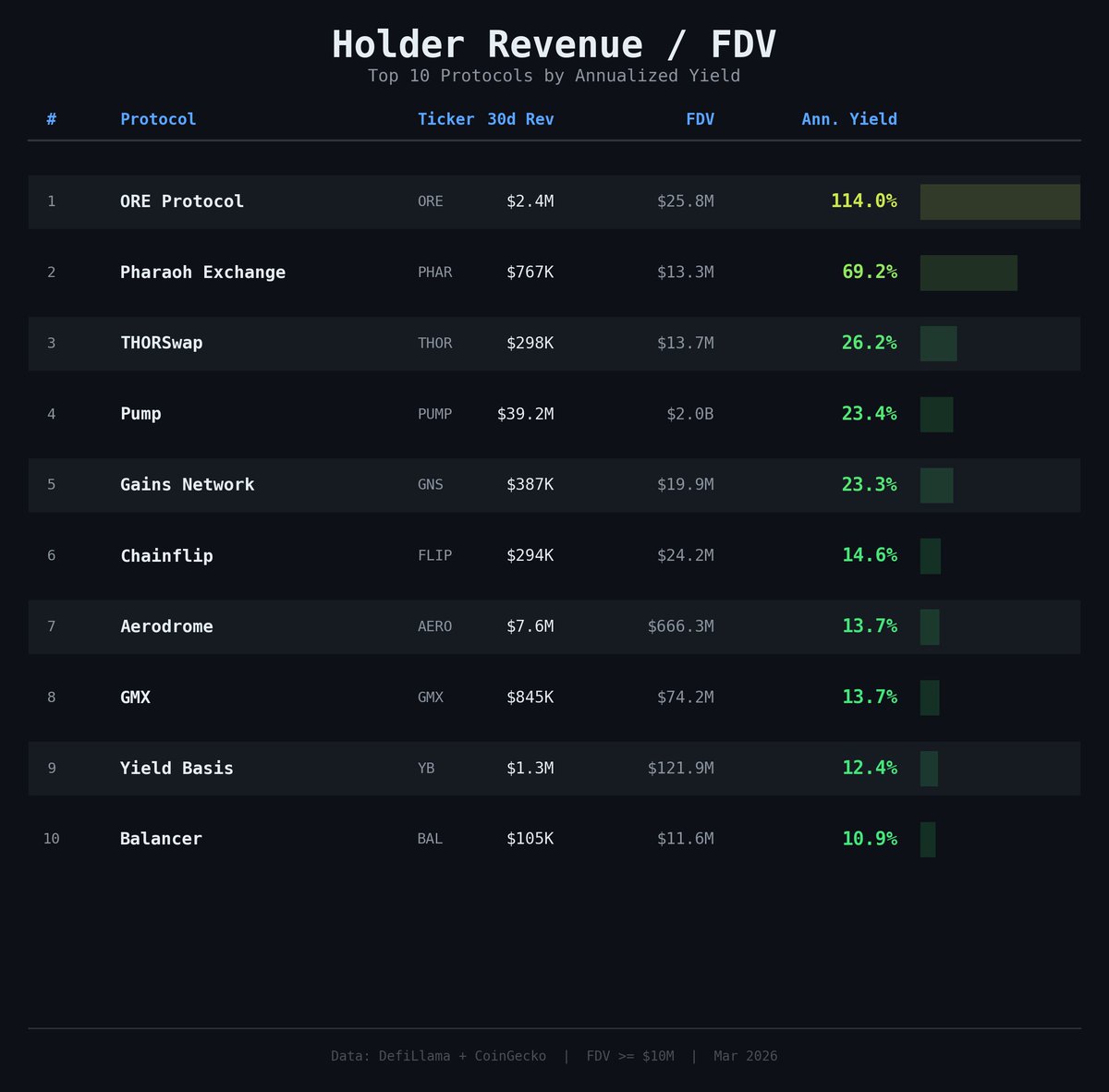1109x1092 pixels.
Task: Click the $2.4M revenue value
Action: tap(530, 201)
